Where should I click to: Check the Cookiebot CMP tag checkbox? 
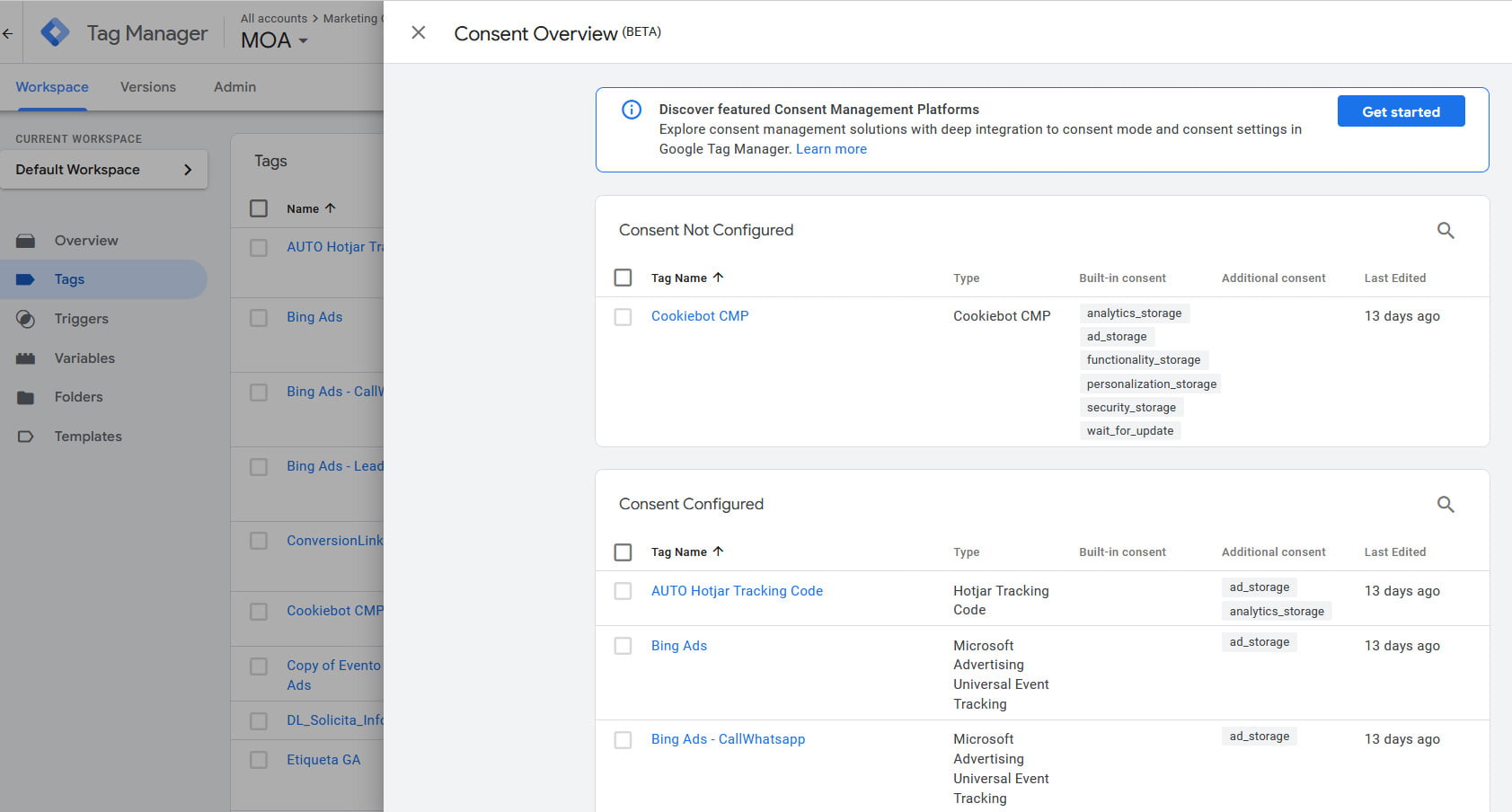coord(623,317)
